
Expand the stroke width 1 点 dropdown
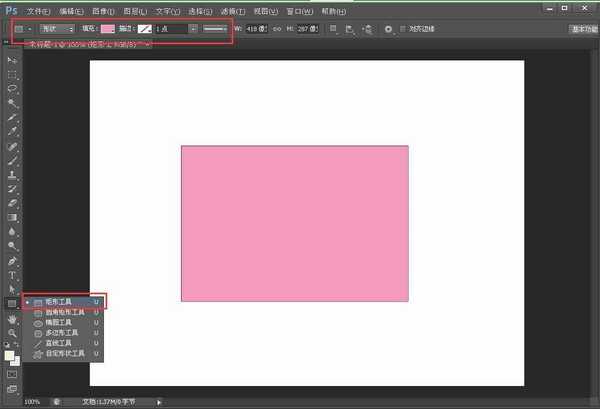[193, 29]
